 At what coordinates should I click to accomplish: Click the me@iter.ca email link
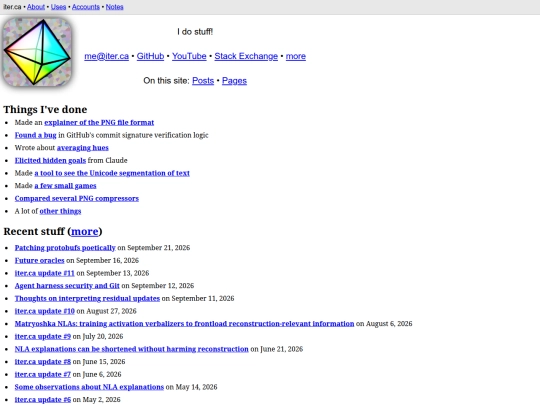click(x=106, y=56)
